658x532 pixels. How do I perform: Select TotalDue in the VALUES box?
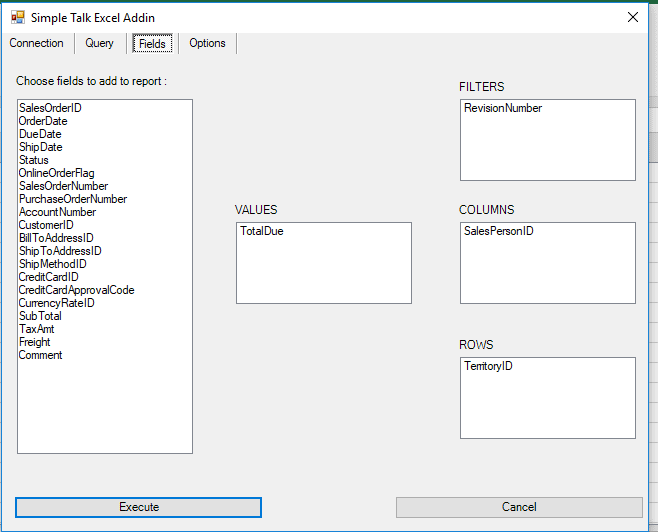coord(262,231)
